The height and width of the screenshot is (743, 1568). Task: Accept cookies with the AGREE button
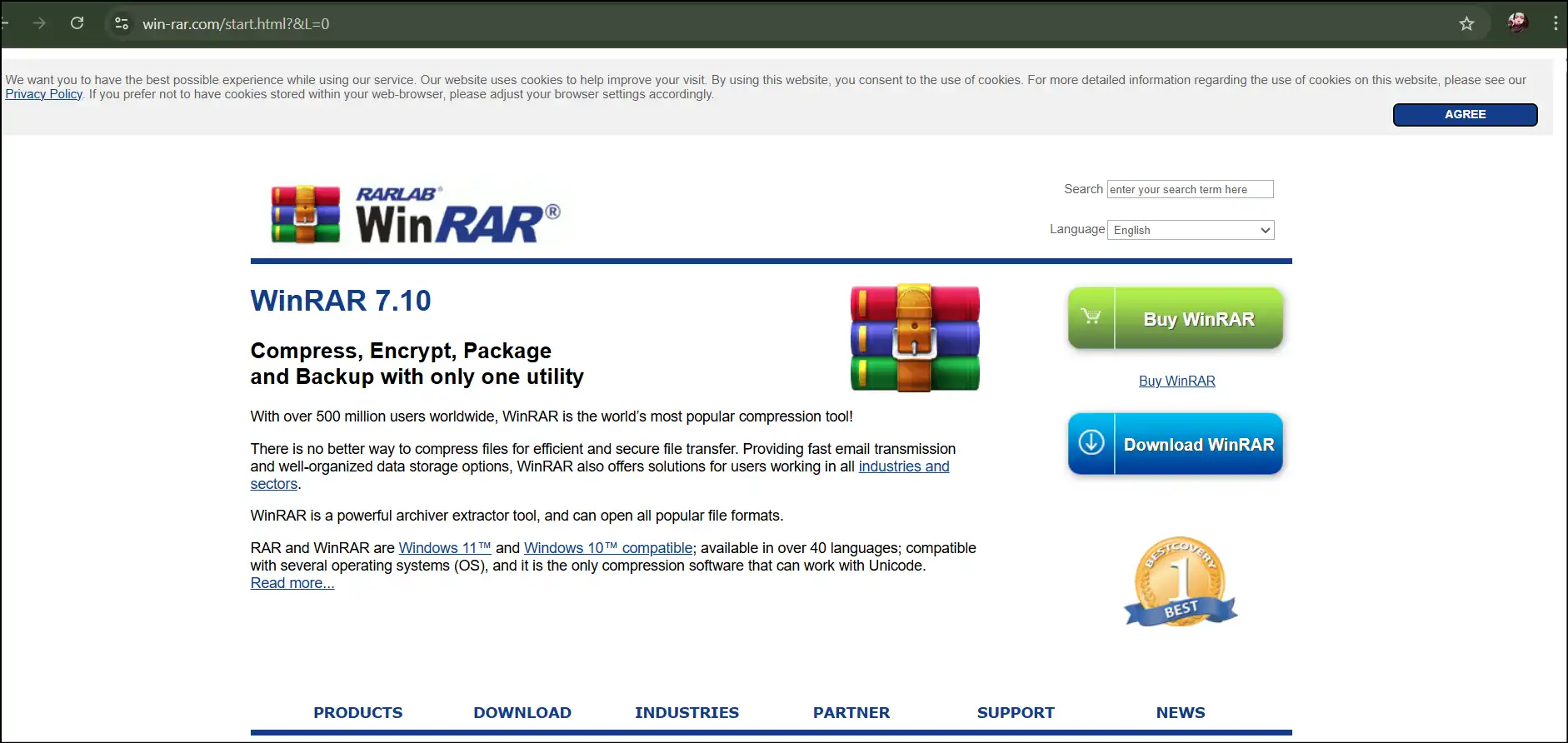pos(1465,114)
